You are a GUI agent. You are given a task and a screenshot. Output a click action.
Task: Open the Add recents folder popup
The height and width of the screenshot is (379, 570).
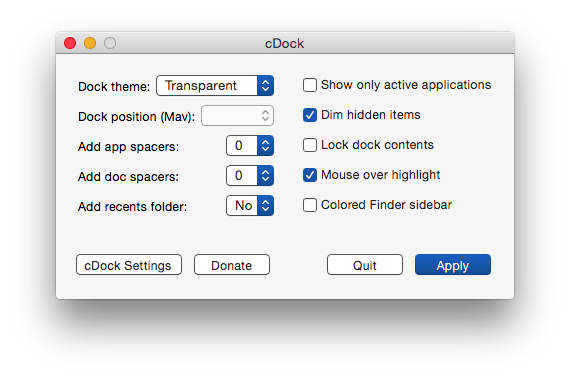[250, 206]
